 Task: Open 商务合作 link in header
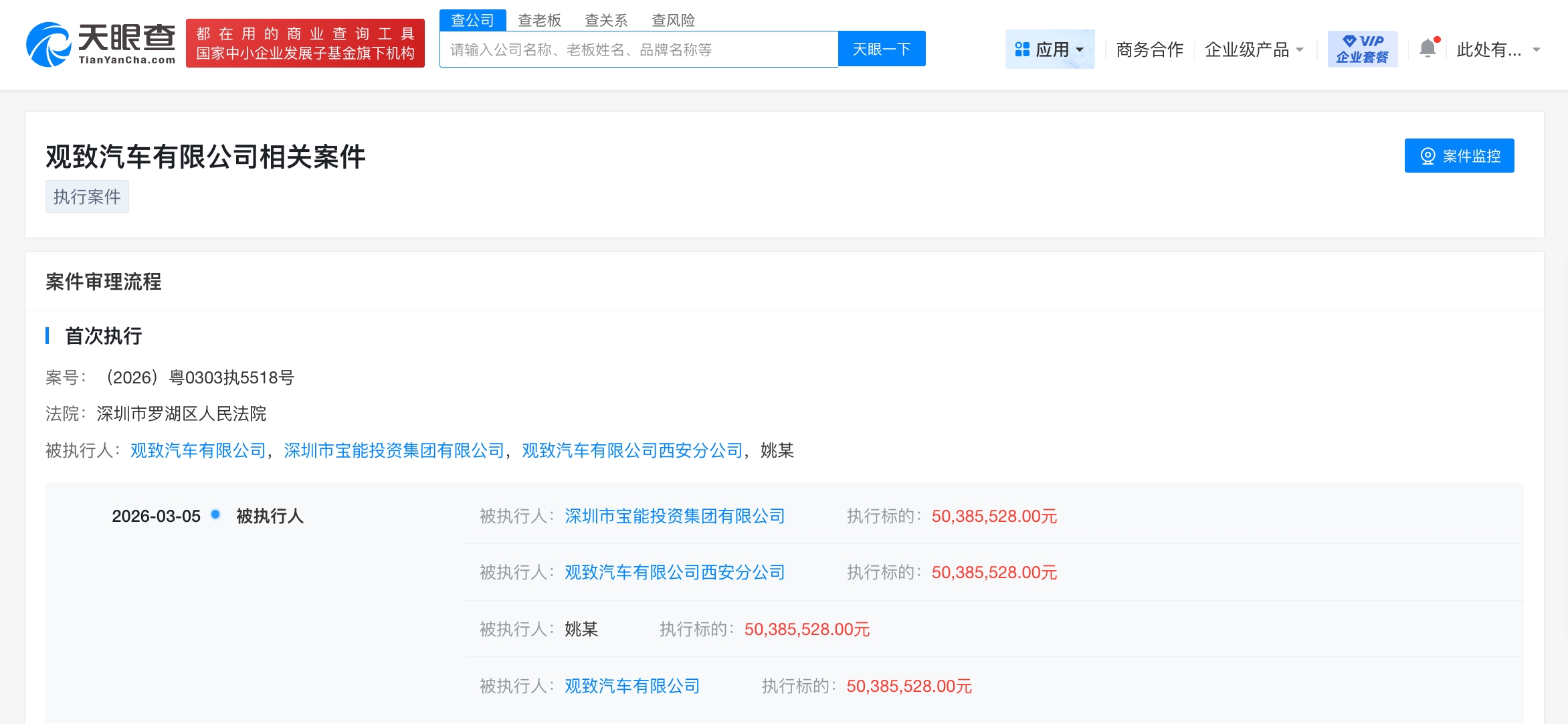[1149, 50]
